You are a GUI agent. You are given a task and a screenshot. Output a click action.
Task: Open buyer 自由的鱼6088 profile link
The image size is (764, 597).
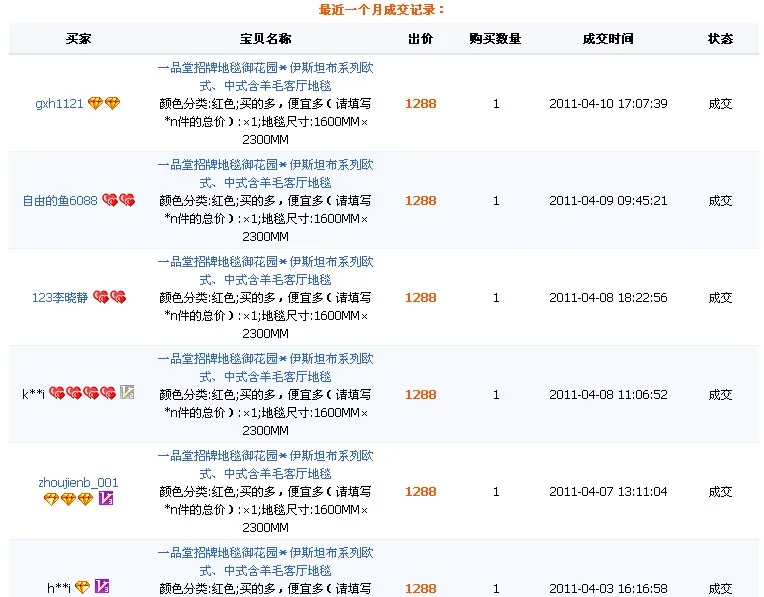tap(60, 200)
